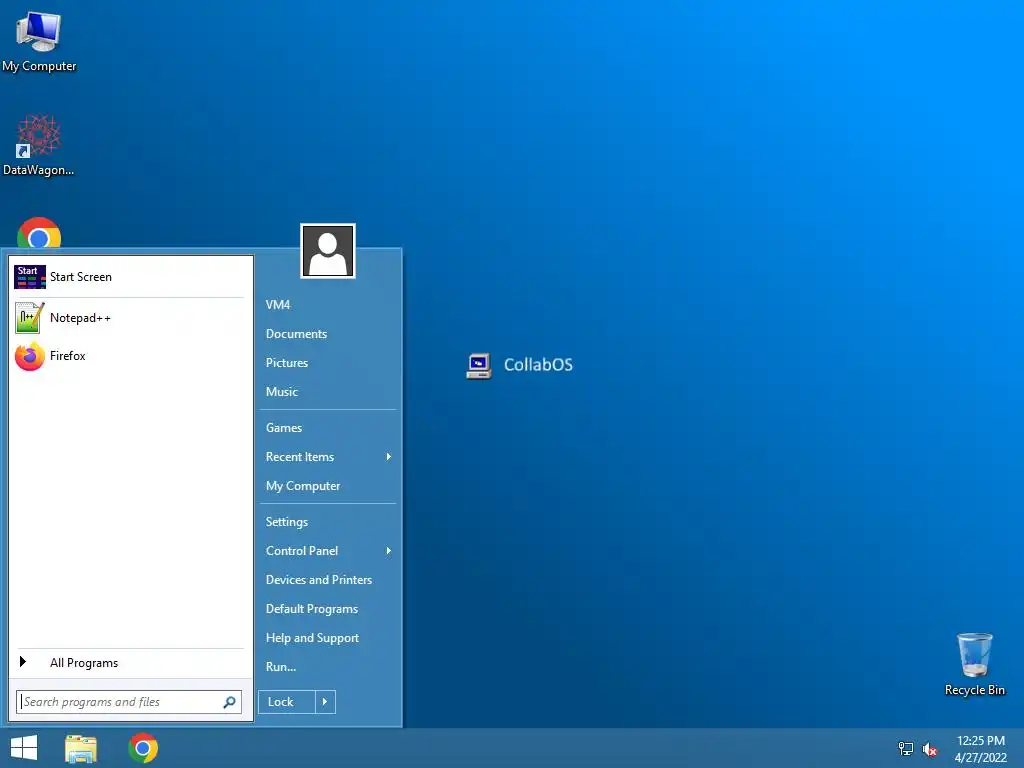Click the Start Screen label text
Viewport: 1024px width, 768px height.
(81, 277)
